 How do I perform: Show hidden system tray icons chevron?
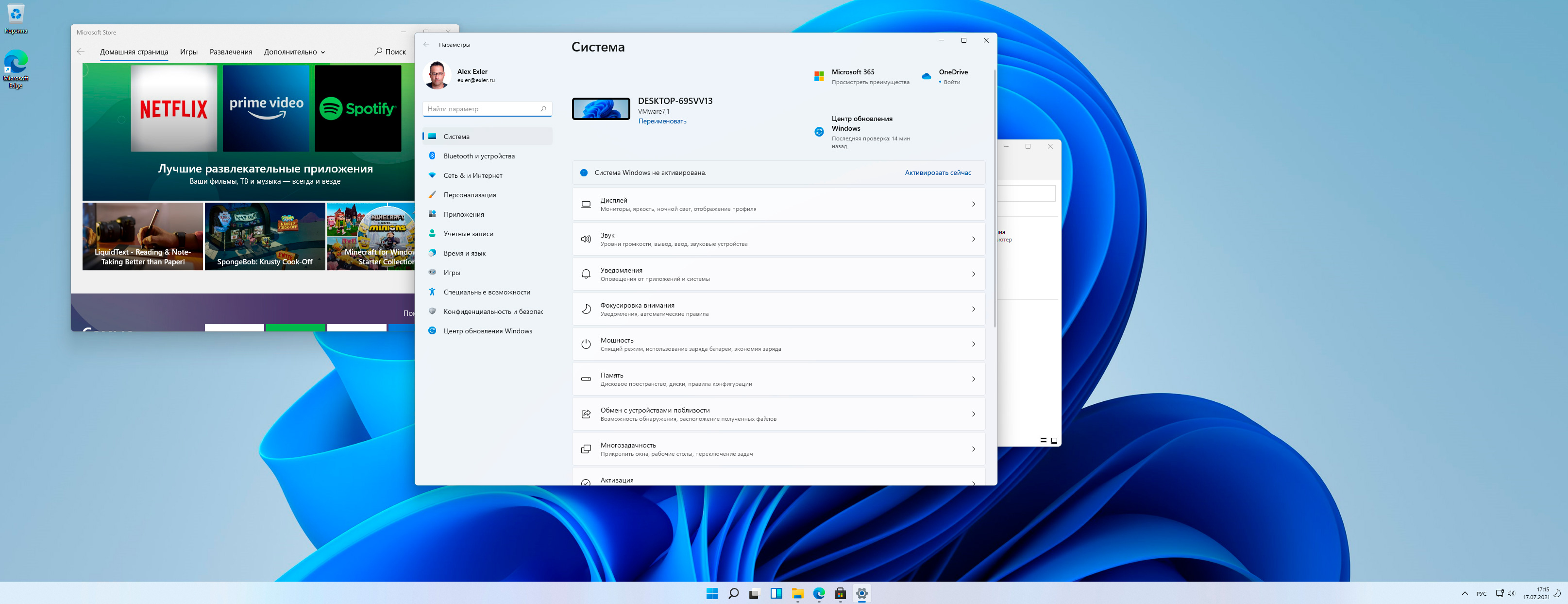coord(1464,594)
